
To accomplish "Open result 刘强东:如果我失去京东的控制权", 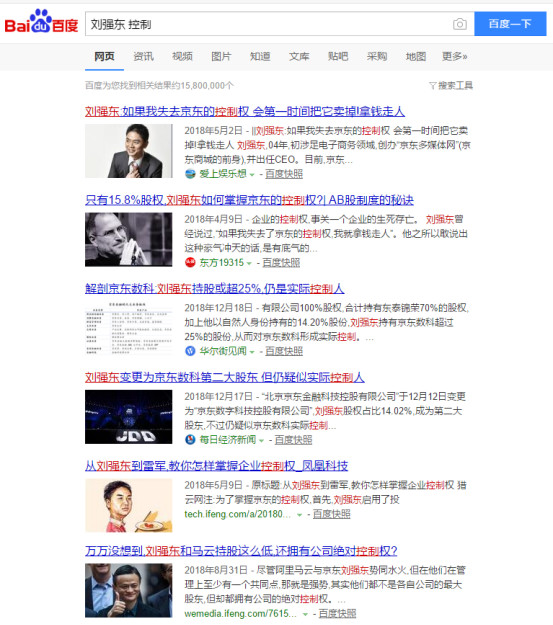I will coord(245,111).
